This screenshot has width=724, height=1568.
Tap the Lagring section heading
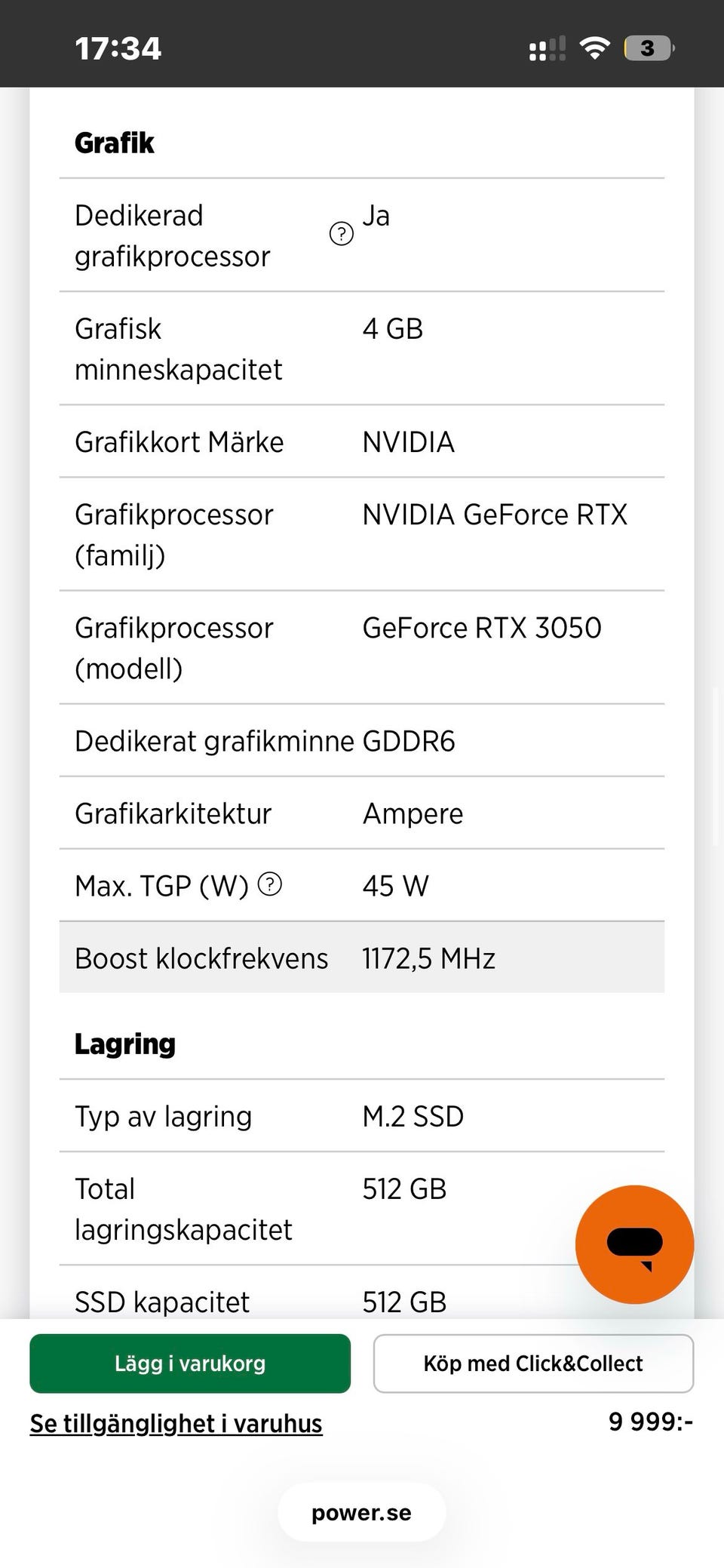(125, 1044)
